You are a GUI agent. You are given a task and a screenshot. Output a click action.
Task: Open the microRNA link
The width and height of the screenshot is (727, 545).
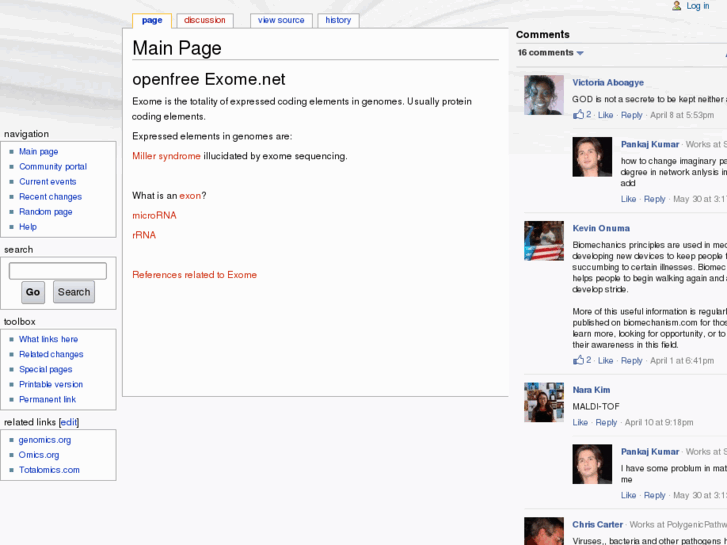[x=154, y=216]
